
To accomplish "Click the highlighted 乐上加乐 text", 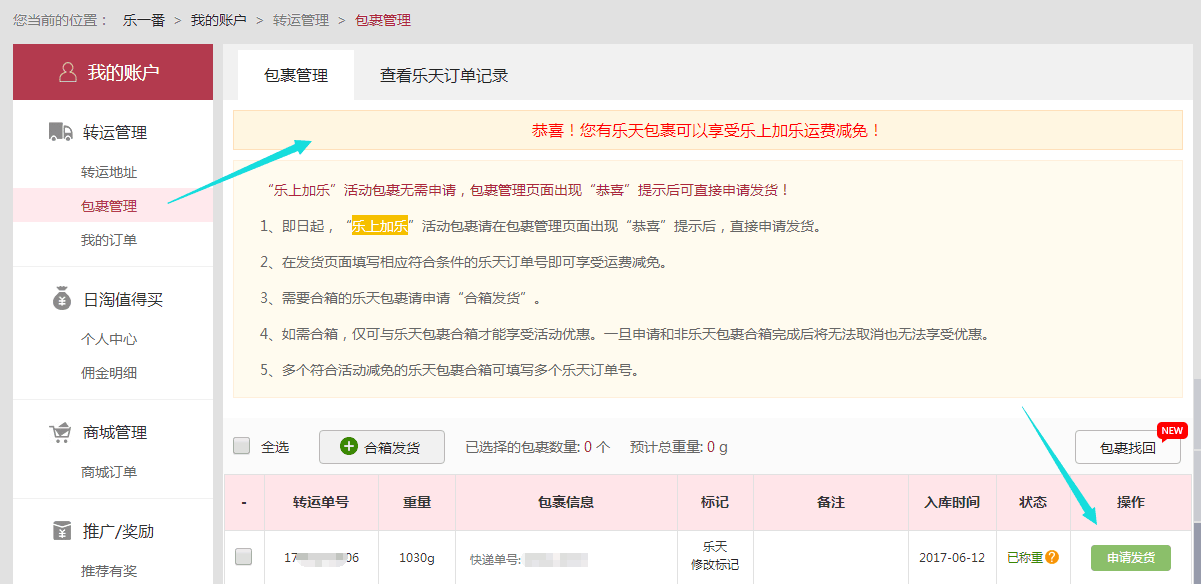I will tap(379, 226).
